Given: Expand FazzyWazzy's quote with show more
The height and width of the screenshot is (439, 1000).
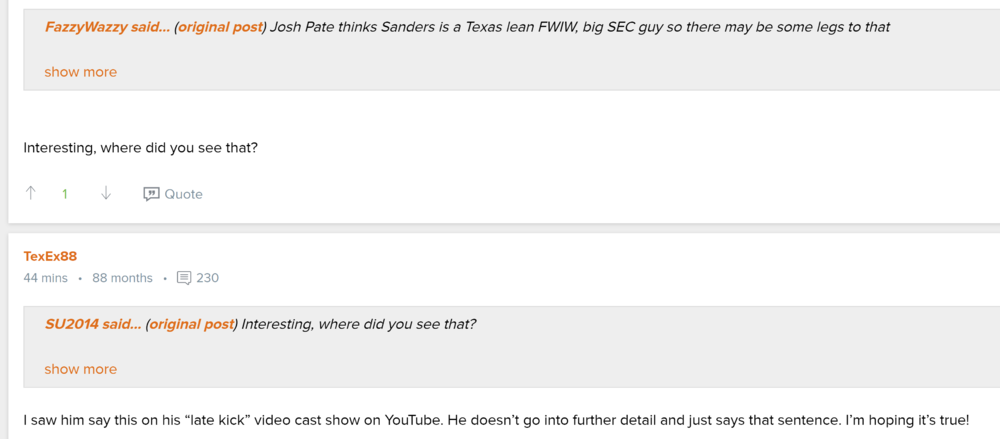Looking at the screenshot, I should click(x=80, y=72).
